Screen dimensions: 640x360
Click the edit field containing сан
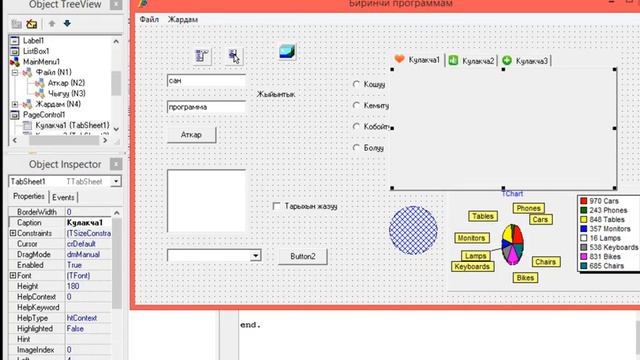pyautogui.click(x=206, y=80)
